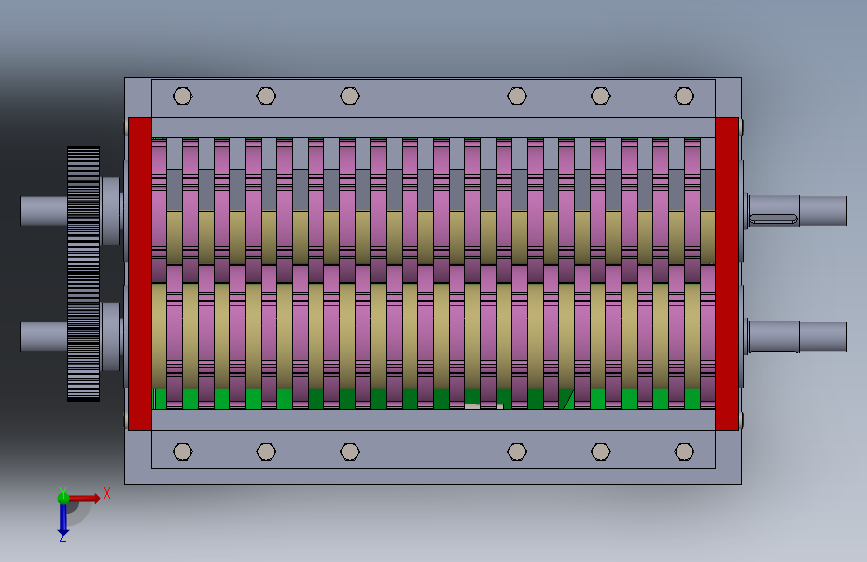Screen dimensions: 867x562
Task: Select the upper left shaft stub beside the gear
Action: tap(44, 211)
